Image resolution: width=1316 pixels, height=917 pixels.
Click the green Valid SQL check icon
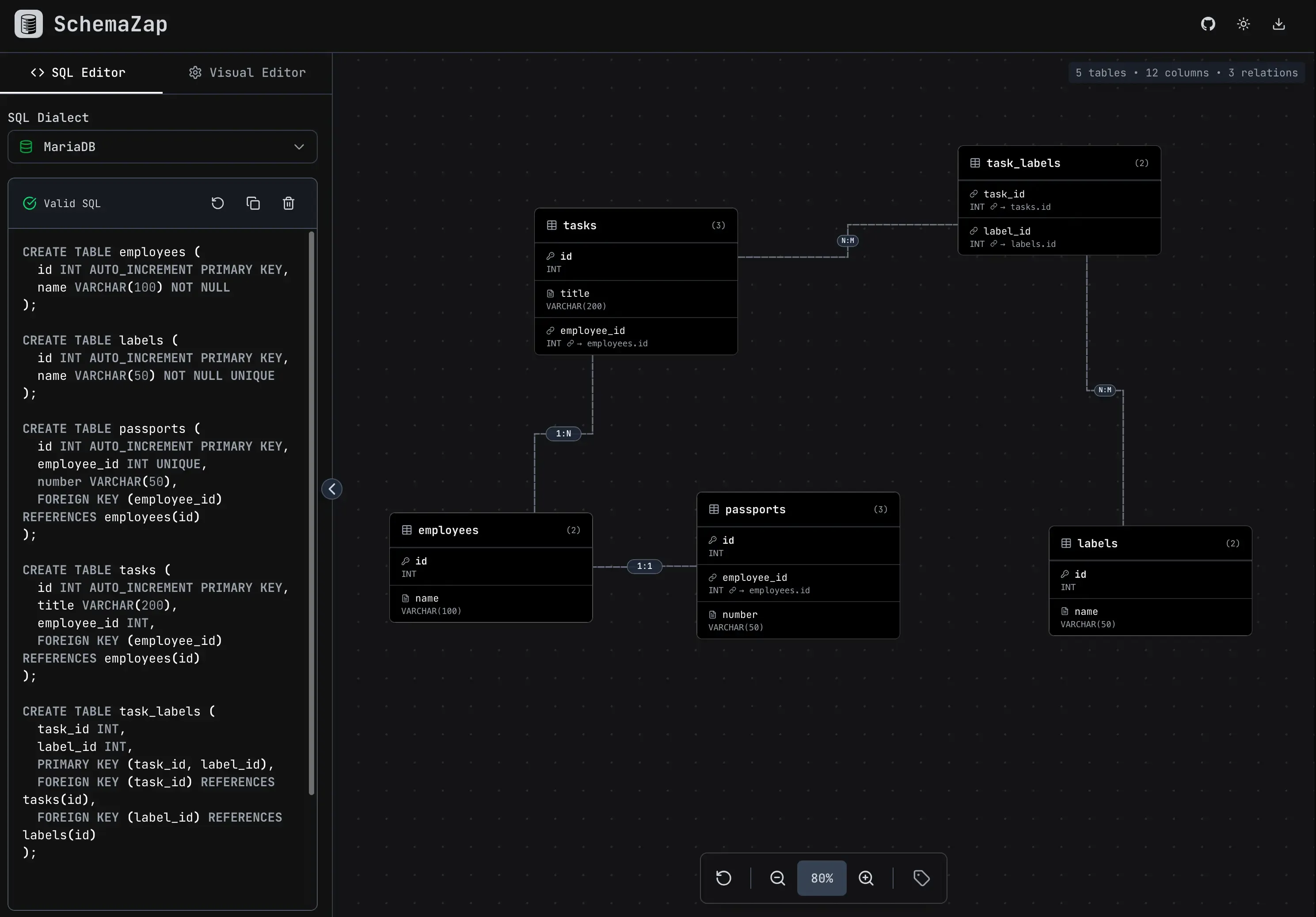29,203
